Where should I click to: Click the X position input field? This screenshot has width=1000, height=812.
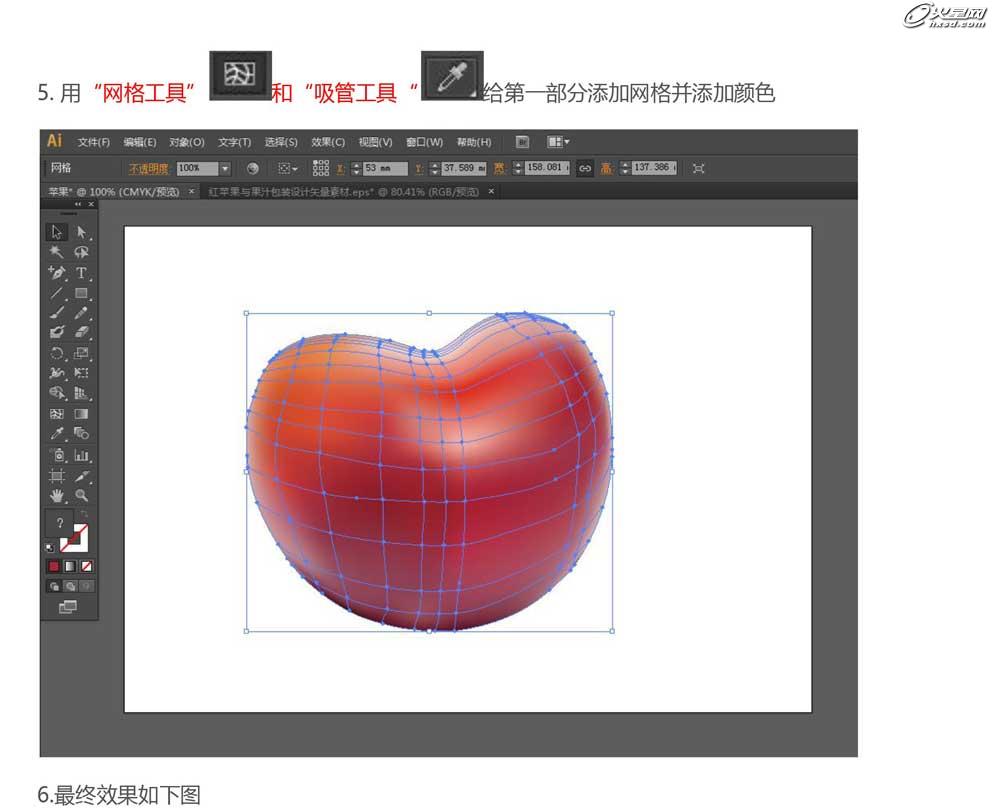pyautogui.click(x=385, y=168)
